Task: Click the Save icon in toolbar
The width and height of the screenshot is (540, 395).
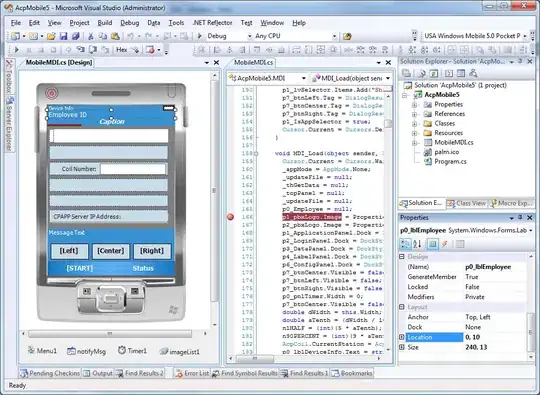Action: [63, 36]
